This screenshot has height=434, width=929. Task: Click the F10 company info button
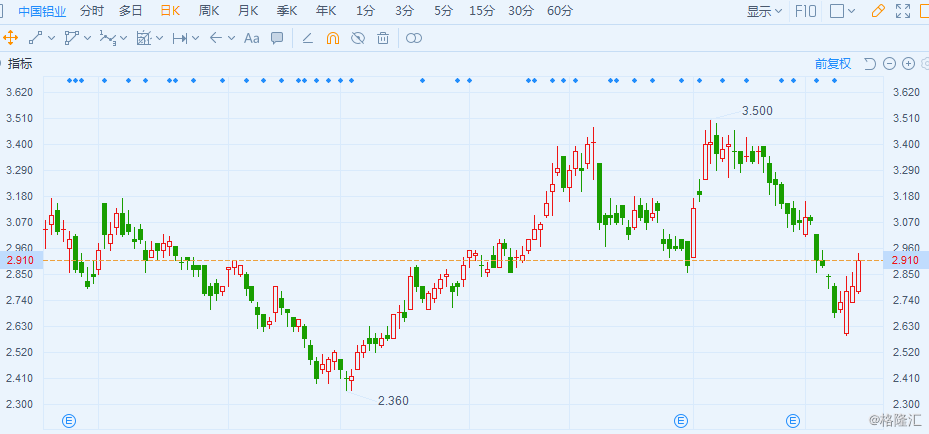pyautogui.click(x=804, y=11)
